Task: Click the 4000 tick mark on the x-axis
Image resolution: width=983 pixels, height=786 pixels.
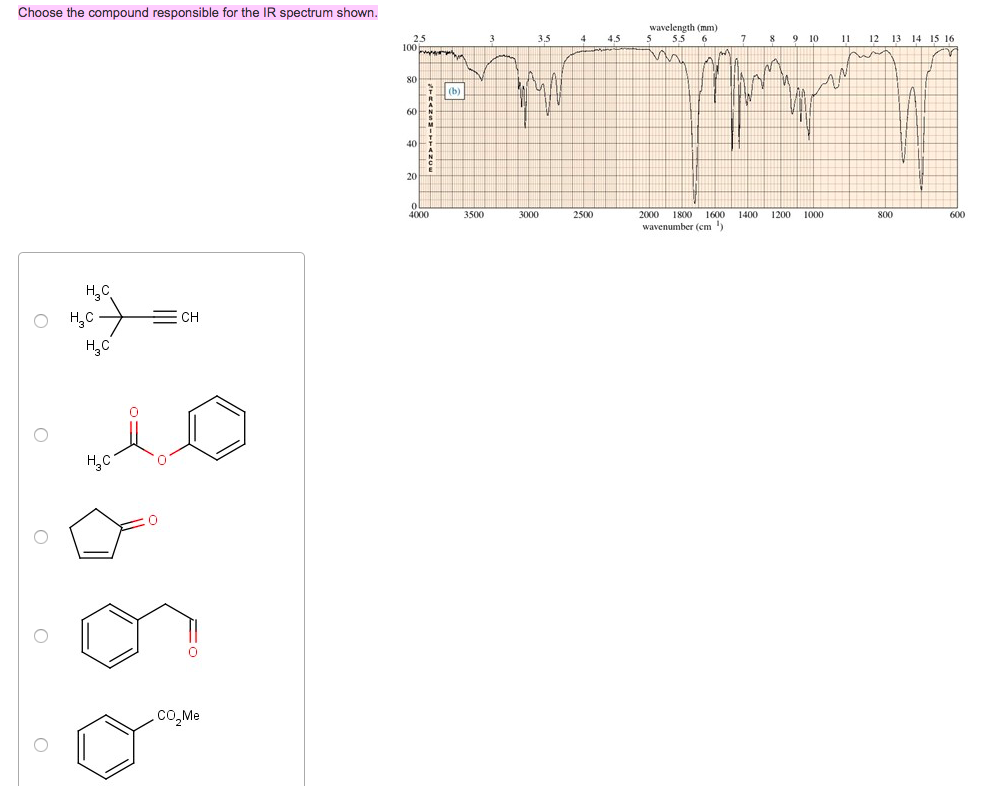Action: (x=418, y=212)
